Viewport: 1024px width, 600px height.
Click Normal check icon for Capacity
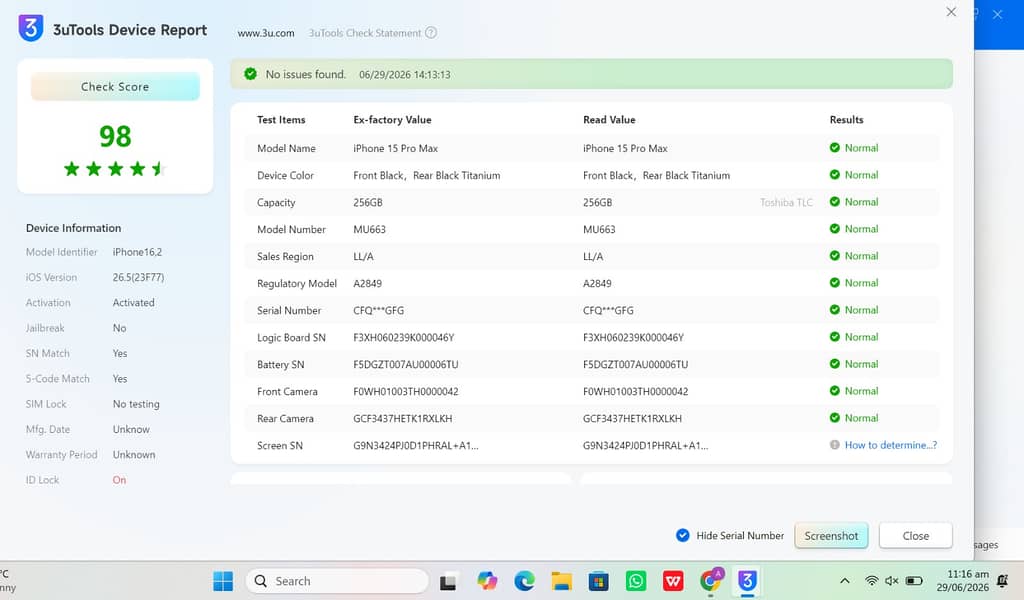835,202
